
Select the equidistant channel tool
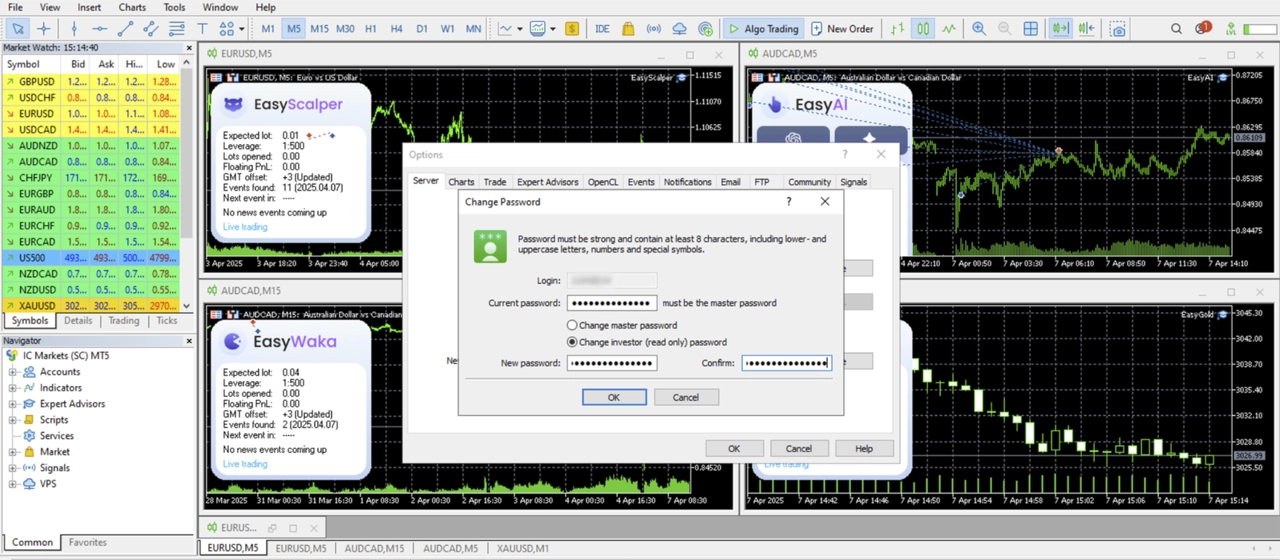point(151,29)
